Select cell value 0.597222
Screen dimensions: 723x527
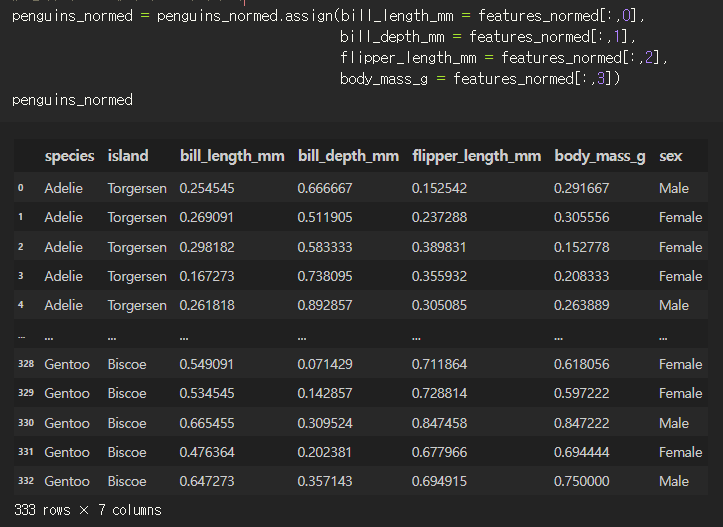(x=581, y=393)
